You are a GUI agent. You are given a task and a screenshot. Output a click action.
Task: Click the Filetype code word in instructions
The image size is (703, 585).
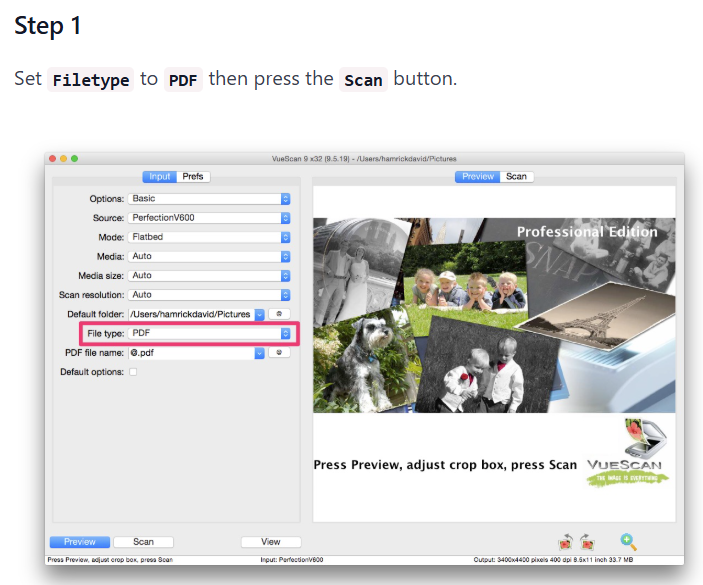(91, 80)
